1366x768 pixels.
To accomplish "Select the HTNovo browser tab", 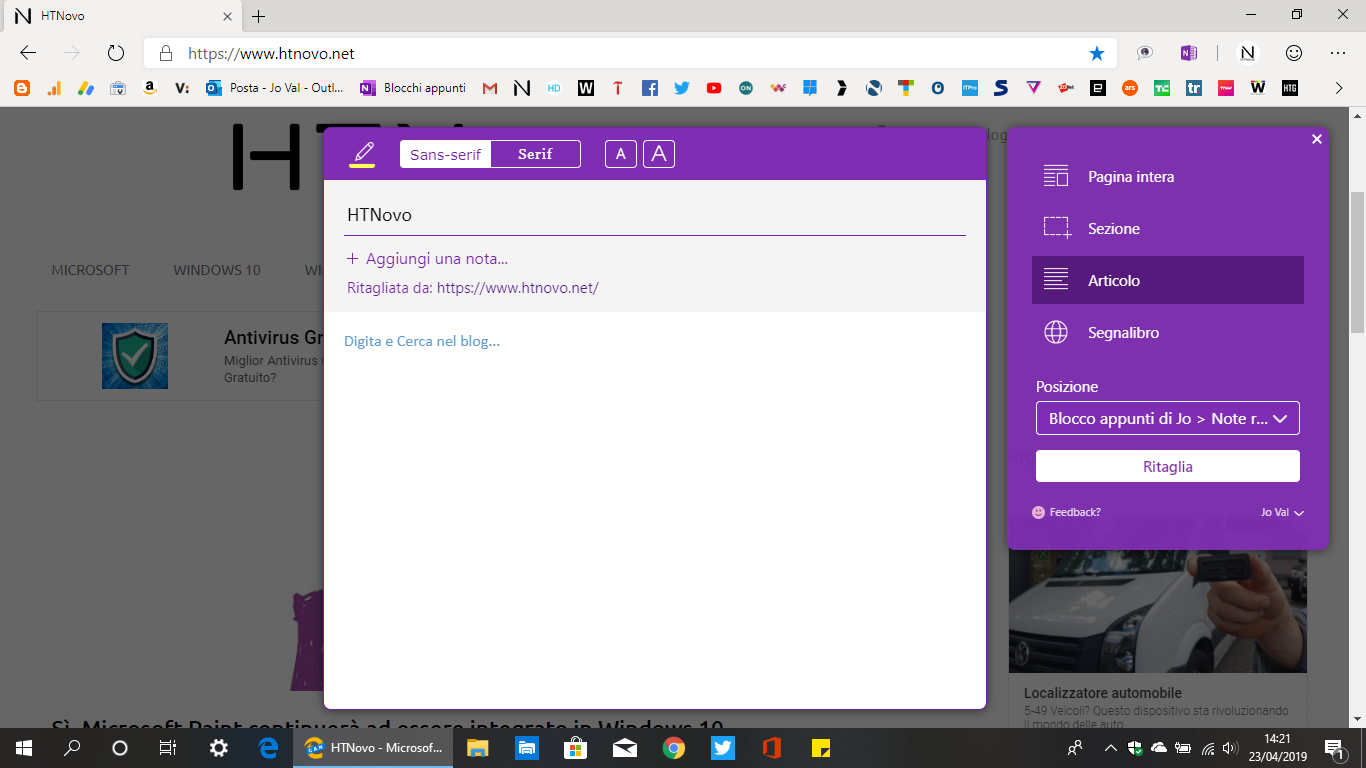I will click(x=121, y=16).
